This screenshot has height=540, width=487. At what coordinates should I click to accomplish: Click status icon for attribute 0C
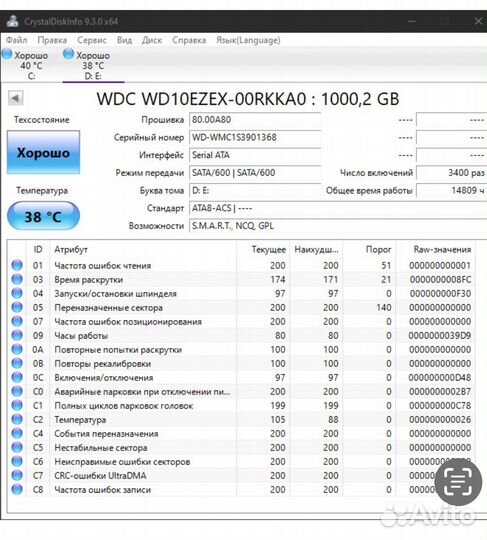coord(17,377)
